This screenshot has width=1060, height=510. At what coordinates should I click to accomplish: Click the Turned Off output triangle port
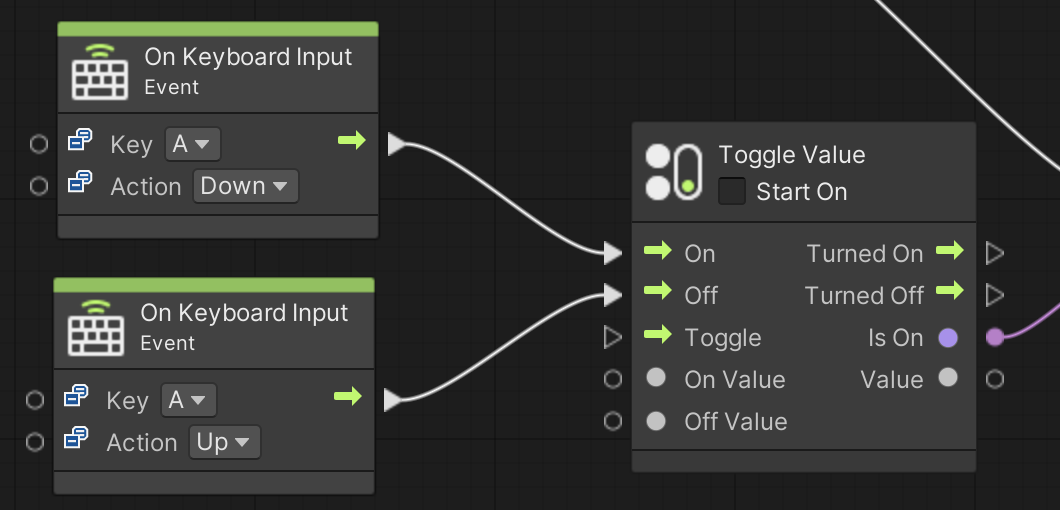coord(994,295)
